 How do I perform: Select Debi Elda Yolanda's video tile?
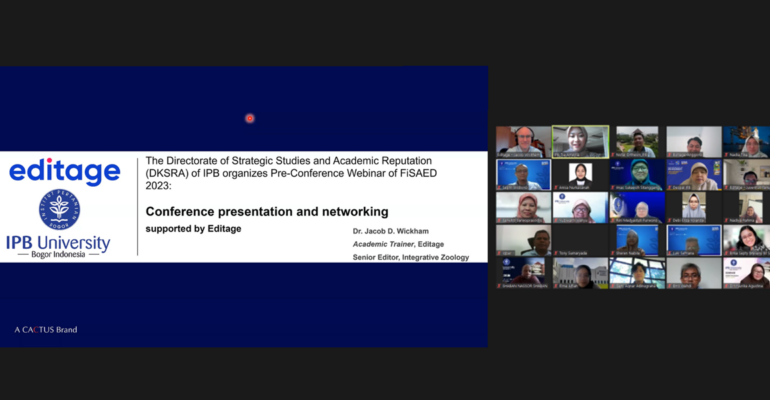point(694,206)
